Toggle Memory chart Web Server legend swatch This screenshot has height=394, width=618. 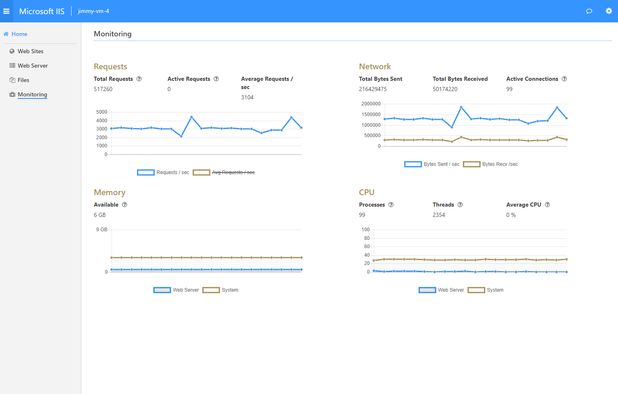tap(162, 290)
